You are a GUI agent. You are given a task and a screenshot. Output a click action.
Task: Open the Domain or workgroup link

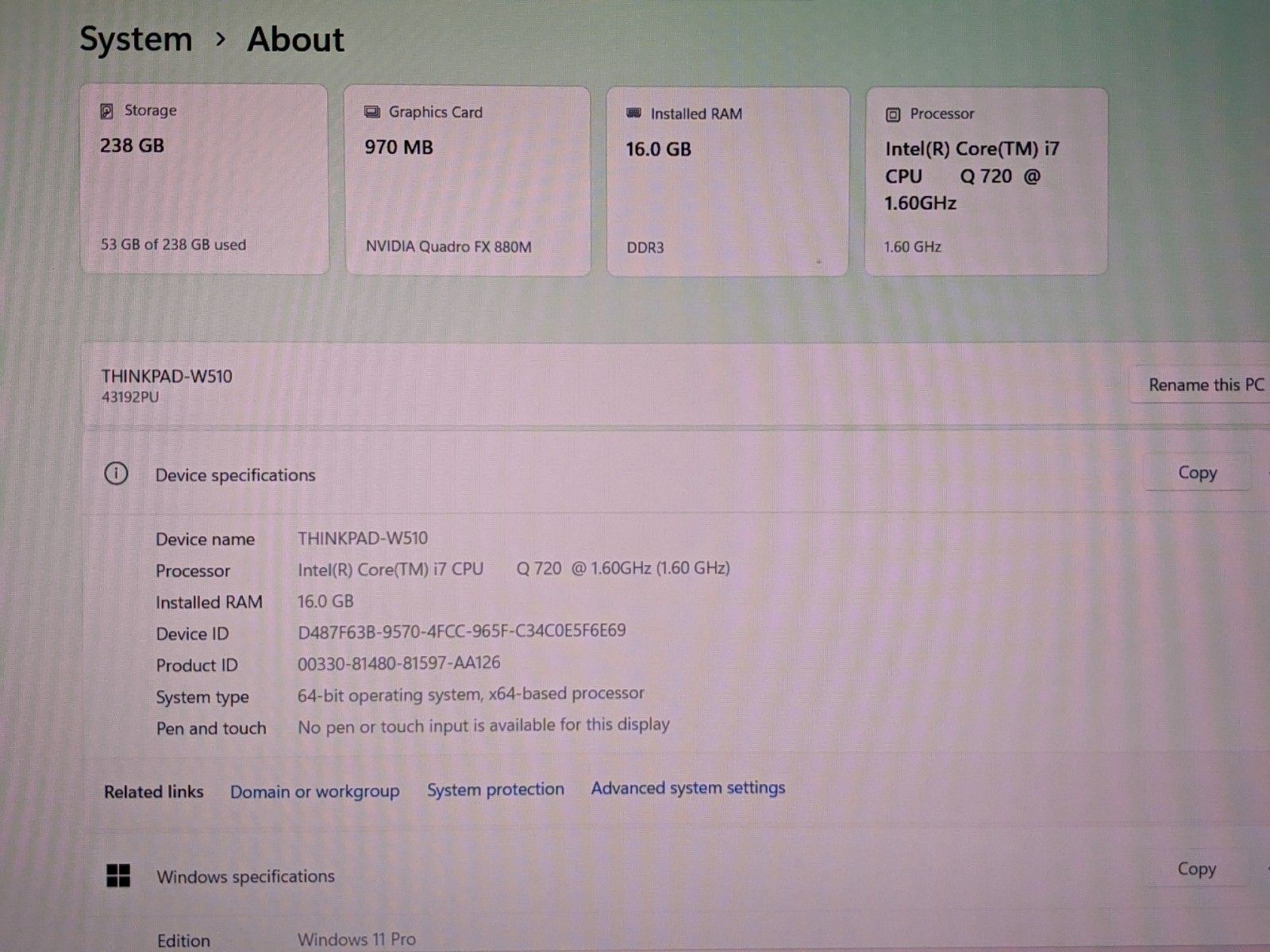[314, 792]
